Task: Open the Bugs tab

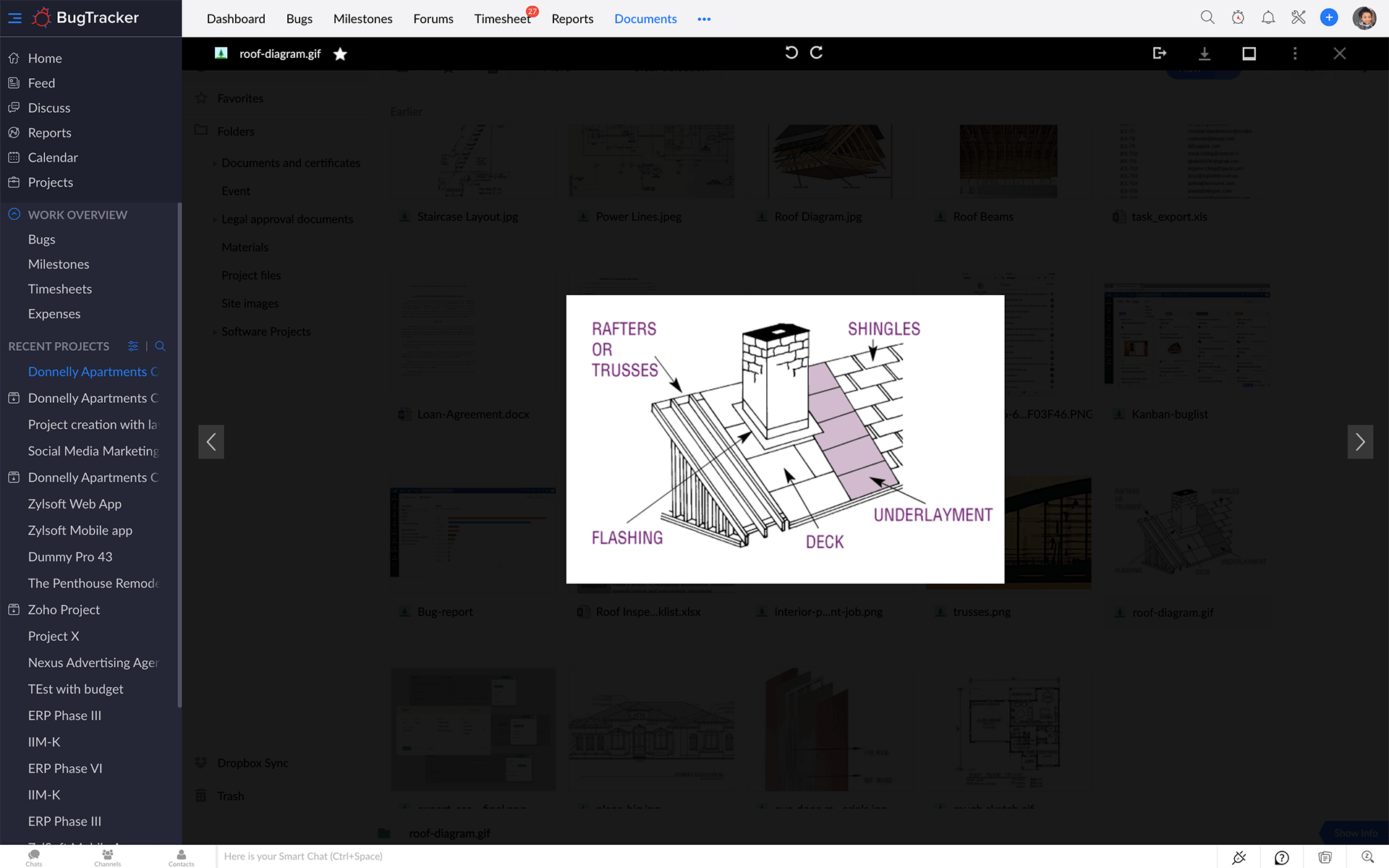Action: (x=300, y=19)
